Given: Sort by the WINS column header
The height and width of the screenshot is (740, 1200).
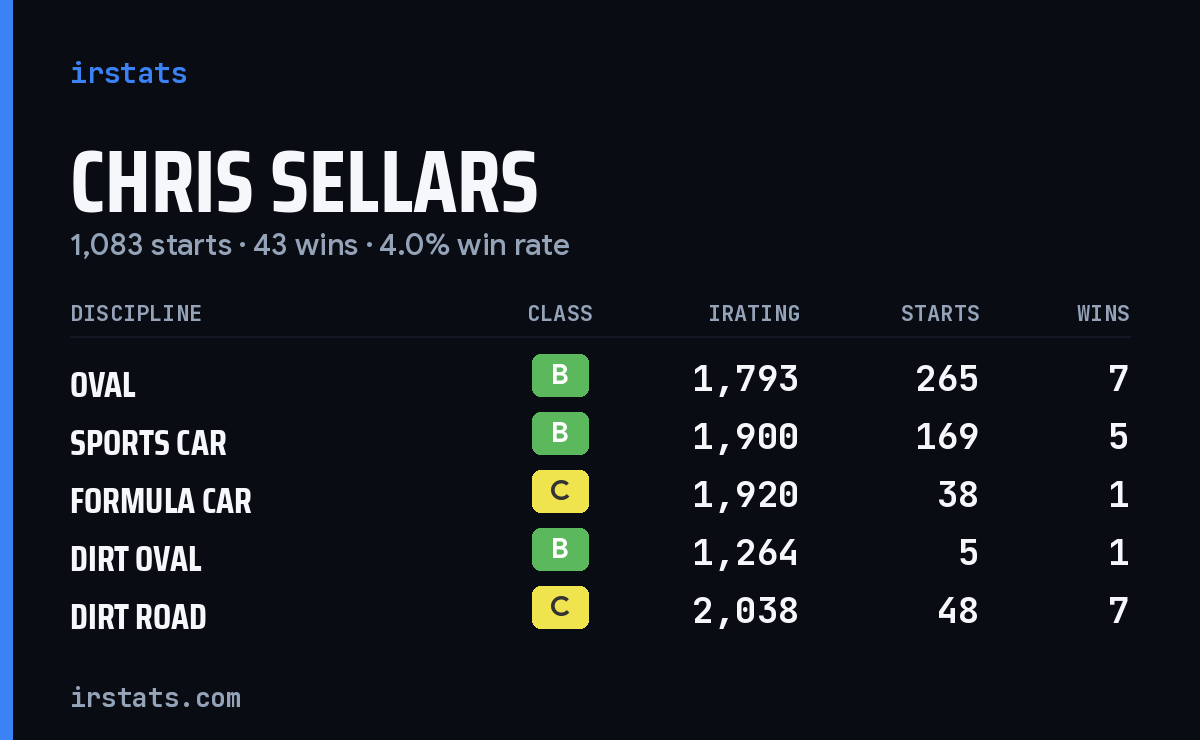Looking at the screenshot, I should click(x=1103, y=314).
